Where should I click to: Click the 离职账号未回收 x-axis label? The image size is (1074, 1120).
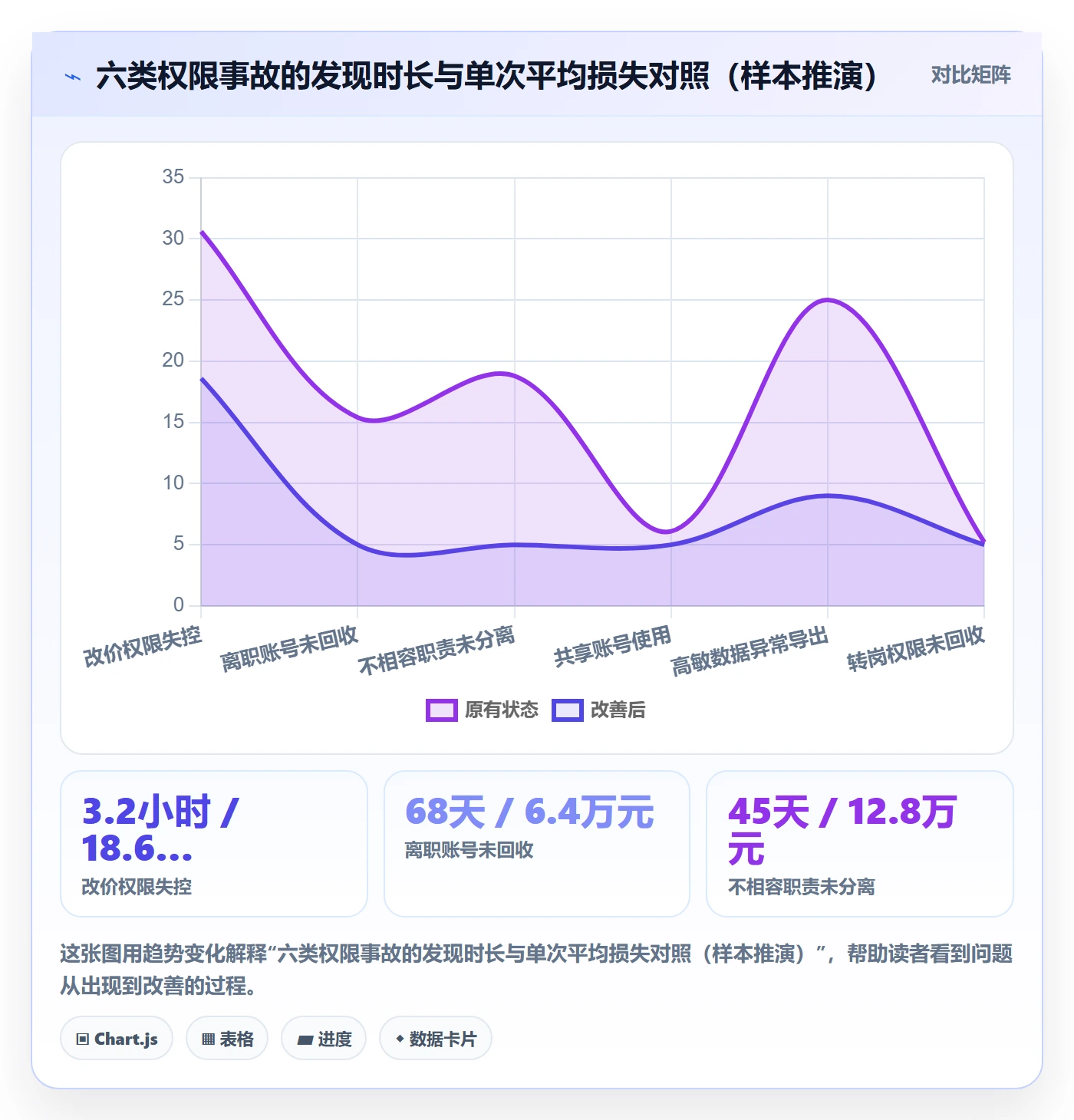click(289, 649)
